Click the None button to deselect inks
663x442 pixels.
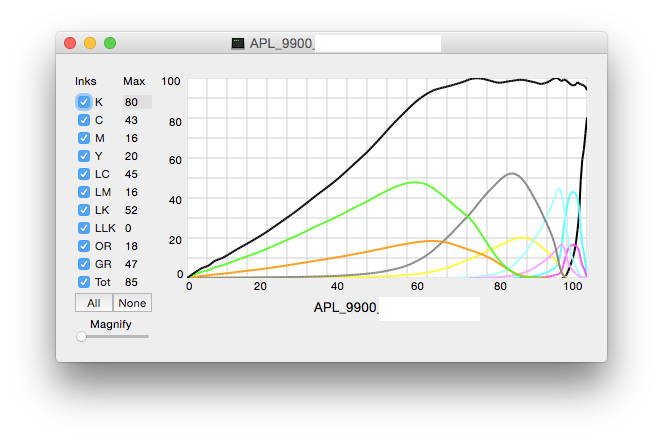(x=132, y=303)
